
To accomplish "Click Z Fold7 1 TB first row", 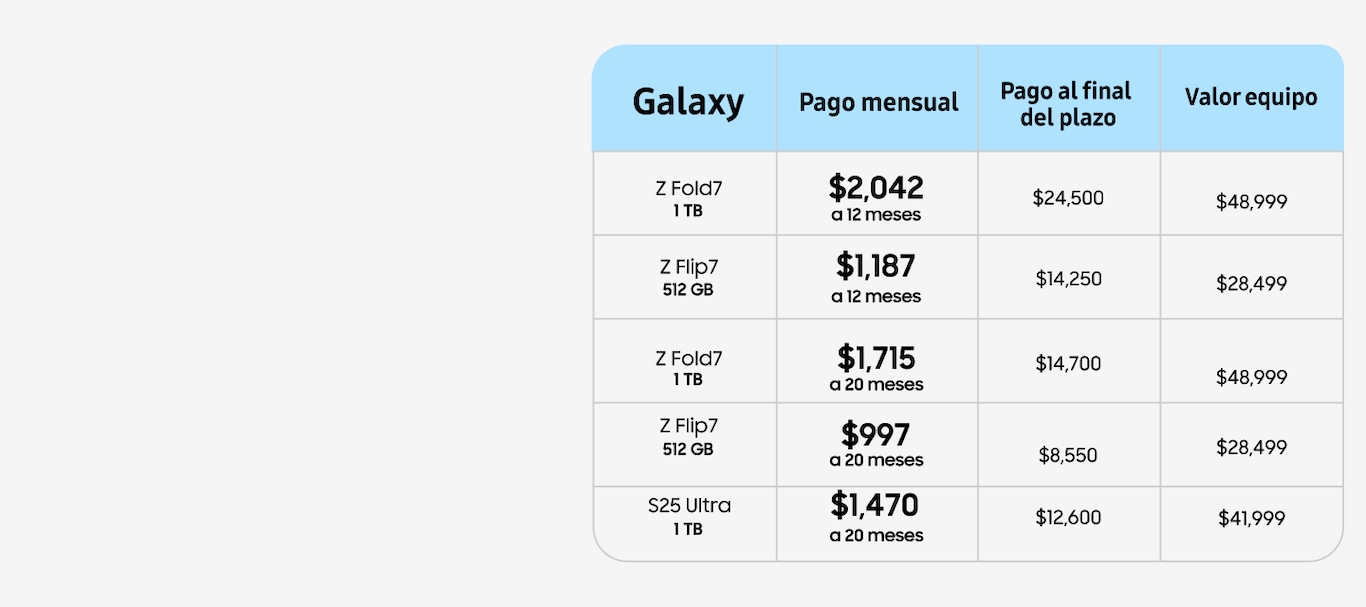I will click(x=688, y=198).
